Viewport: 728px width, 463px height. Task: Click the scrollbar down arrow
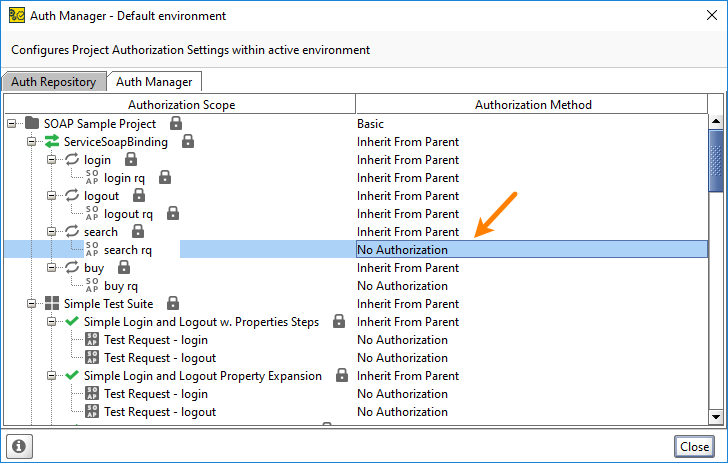click(x=715, y=417)
